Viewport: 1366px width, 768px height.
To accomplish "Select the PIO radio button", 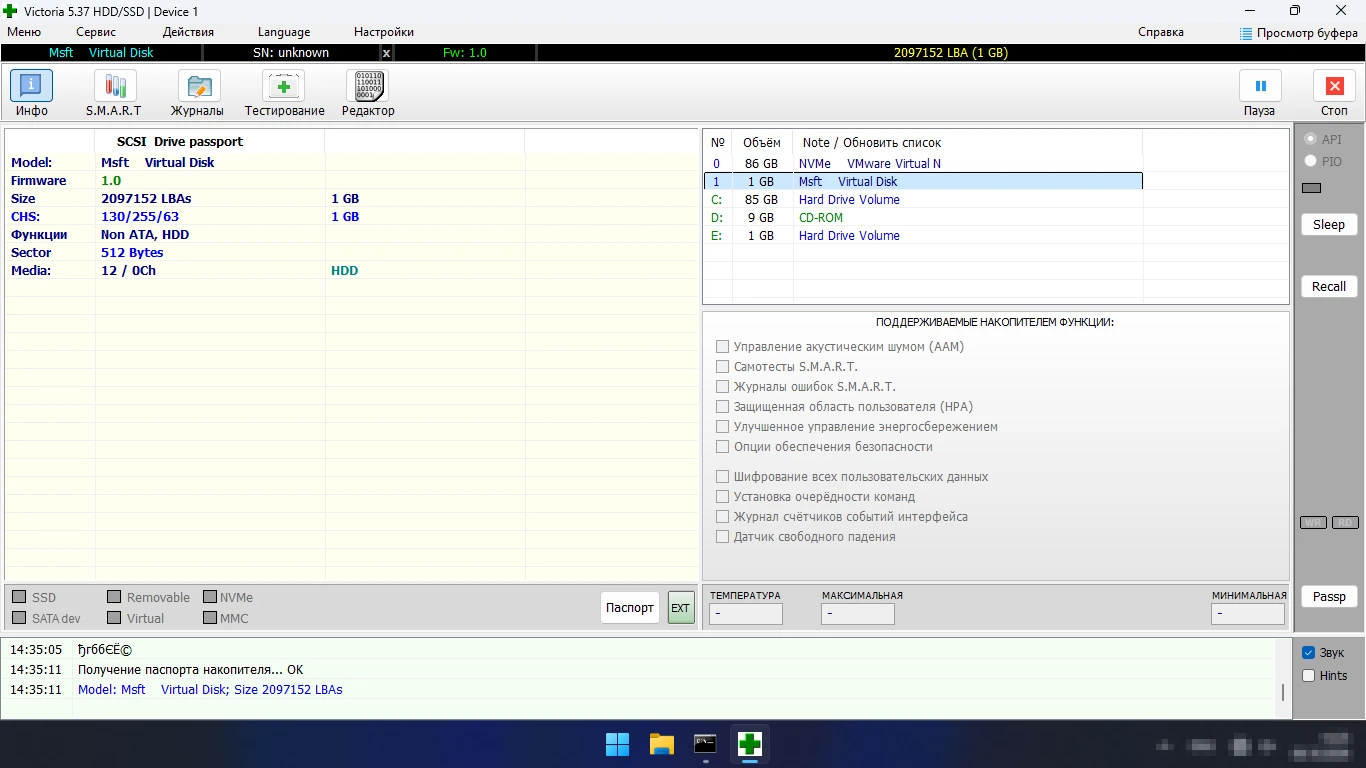I will click(x=1310, y=161).
